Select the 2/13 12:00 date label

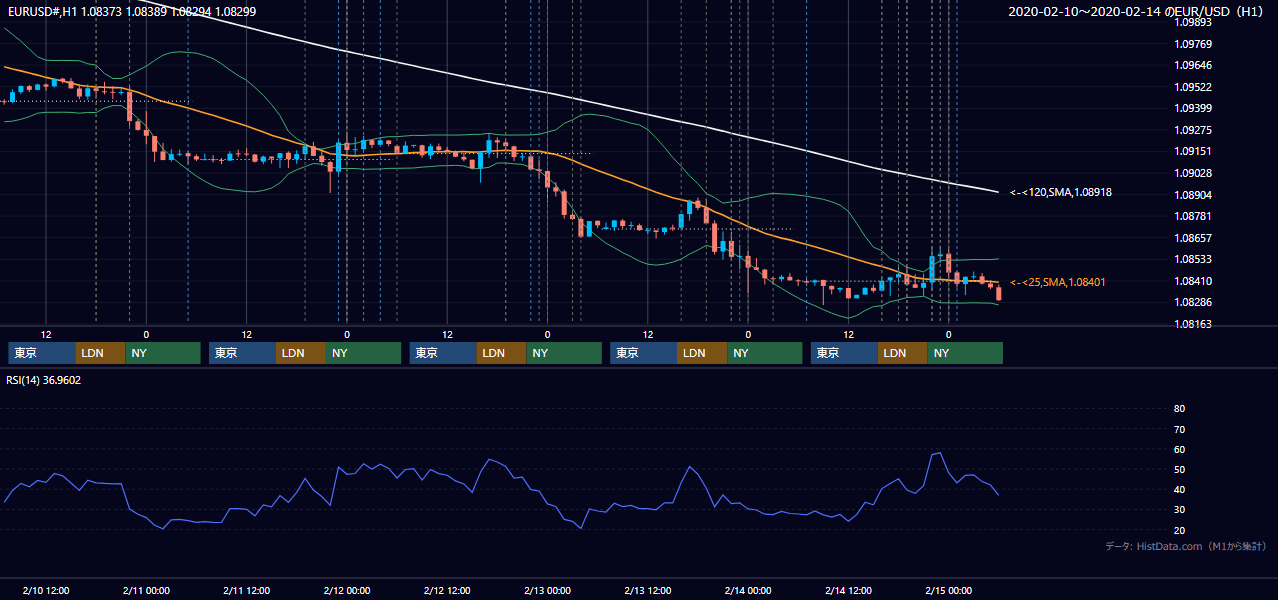pyautogui.click(x=648, y=590)
